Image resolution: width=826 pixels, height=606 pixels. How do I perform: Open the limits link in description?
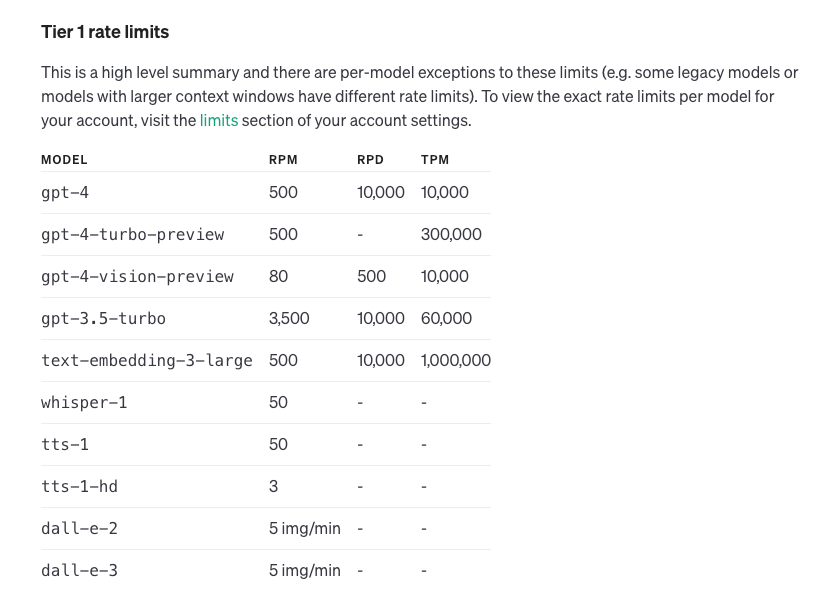tap(219, 120)
